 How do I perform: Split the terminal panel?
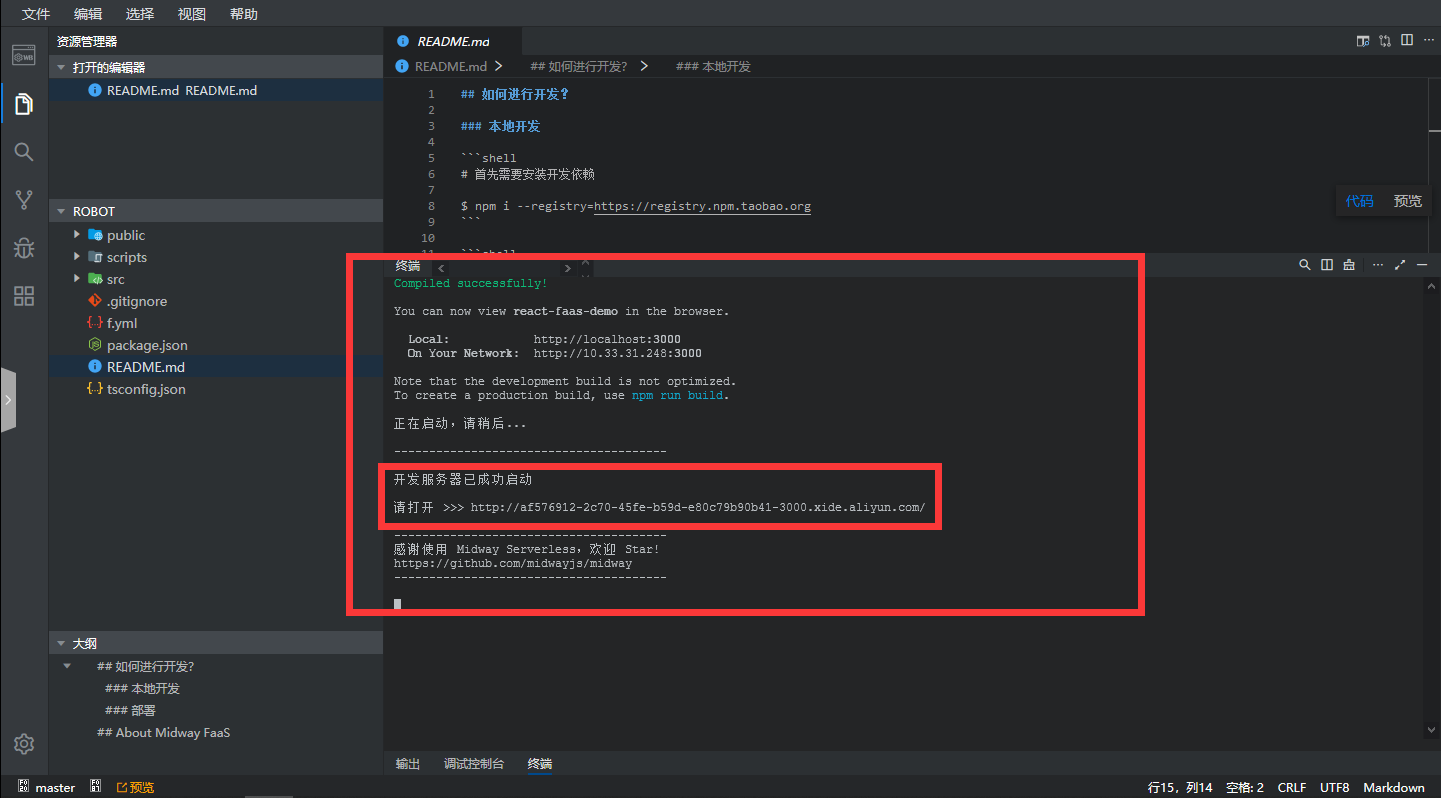pos(1327,265)
